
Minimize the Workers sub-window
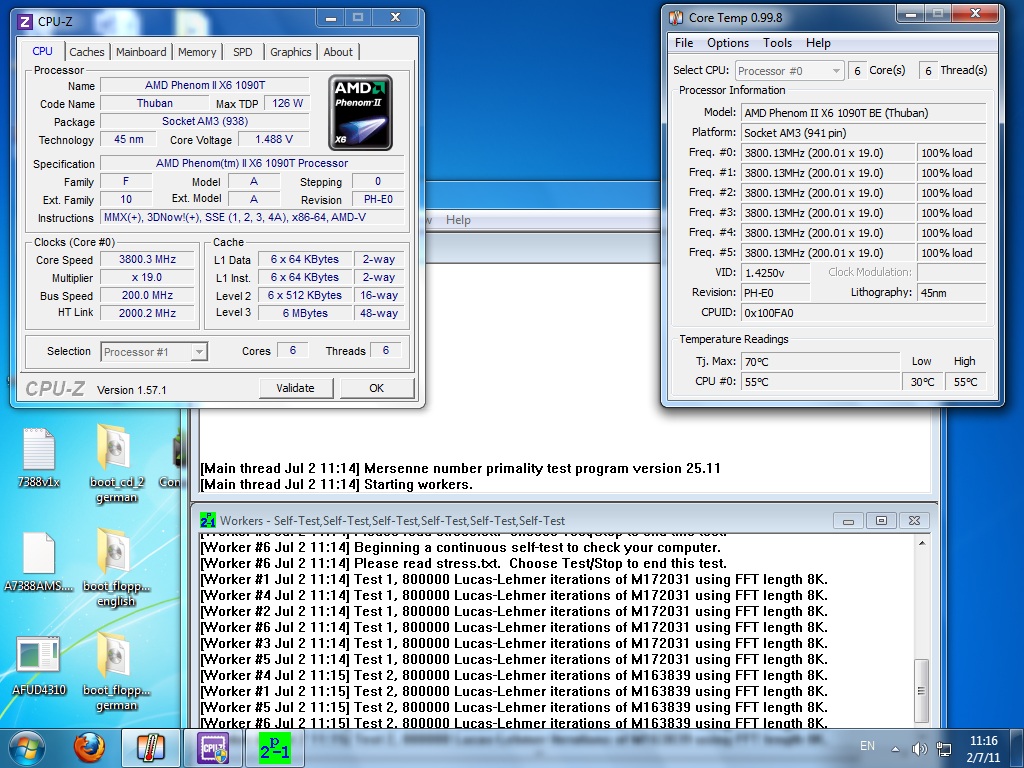848,521
